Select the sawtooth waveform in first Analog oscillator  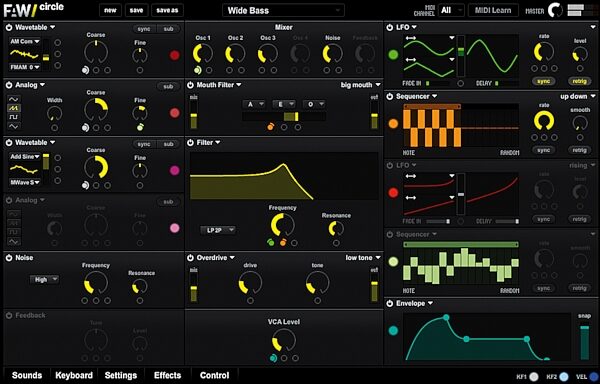coord(14,108)
